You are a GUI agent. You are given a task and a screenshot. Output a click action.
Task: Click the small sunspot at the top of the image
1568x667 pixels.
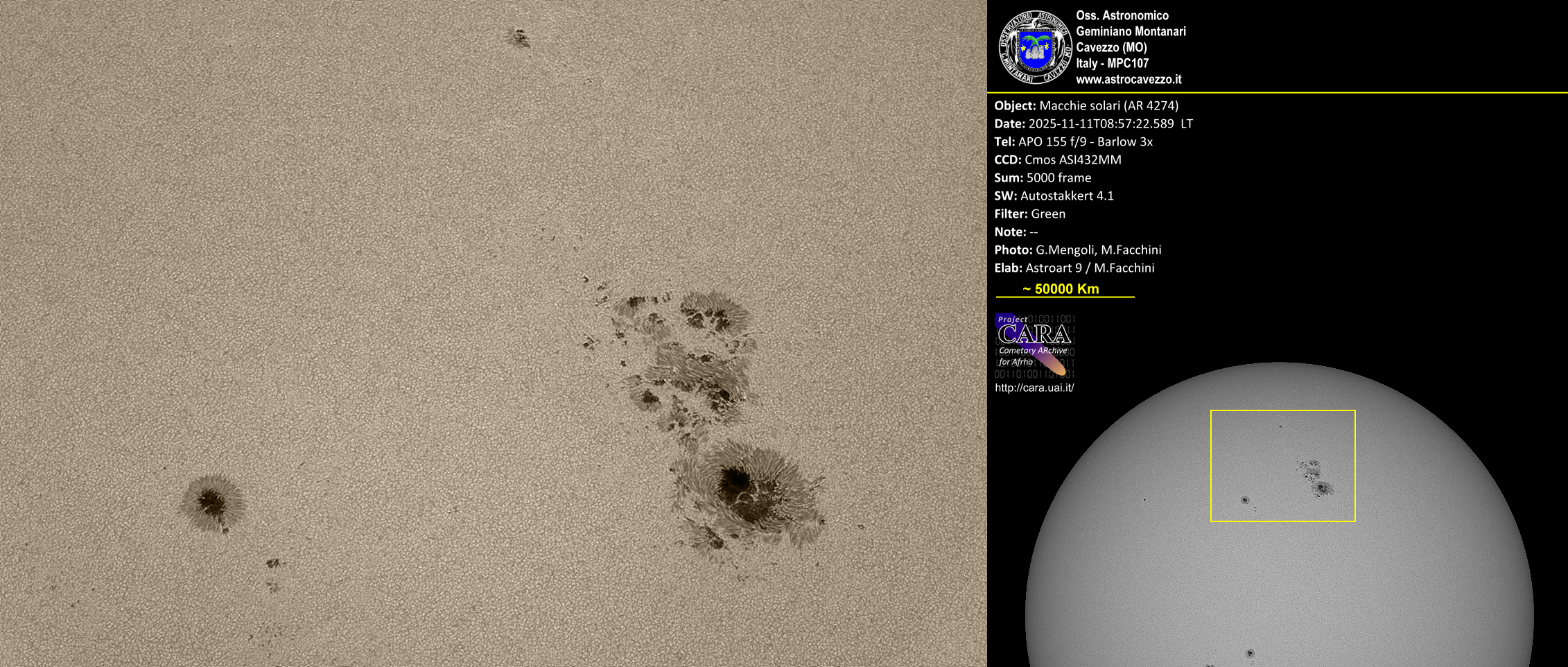(x=519, y=37)
